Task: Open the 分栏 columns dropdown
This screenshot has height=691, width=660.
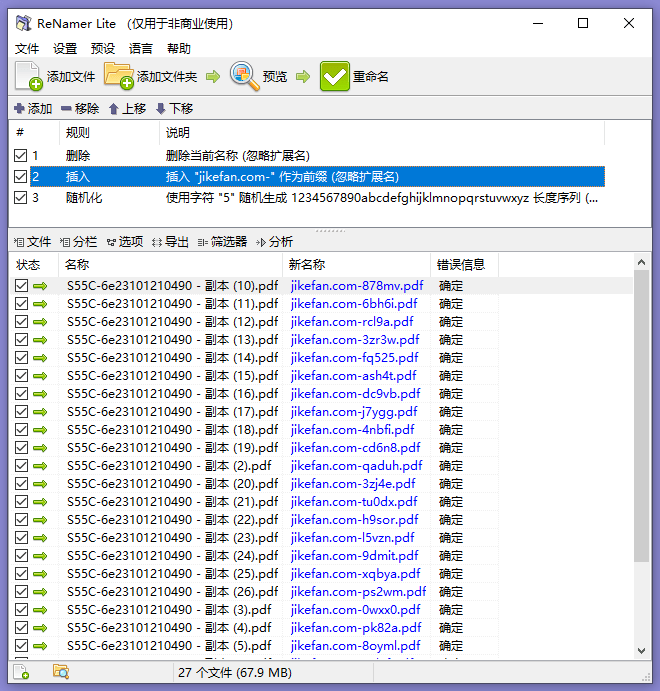Action: (x=78, y=242)
